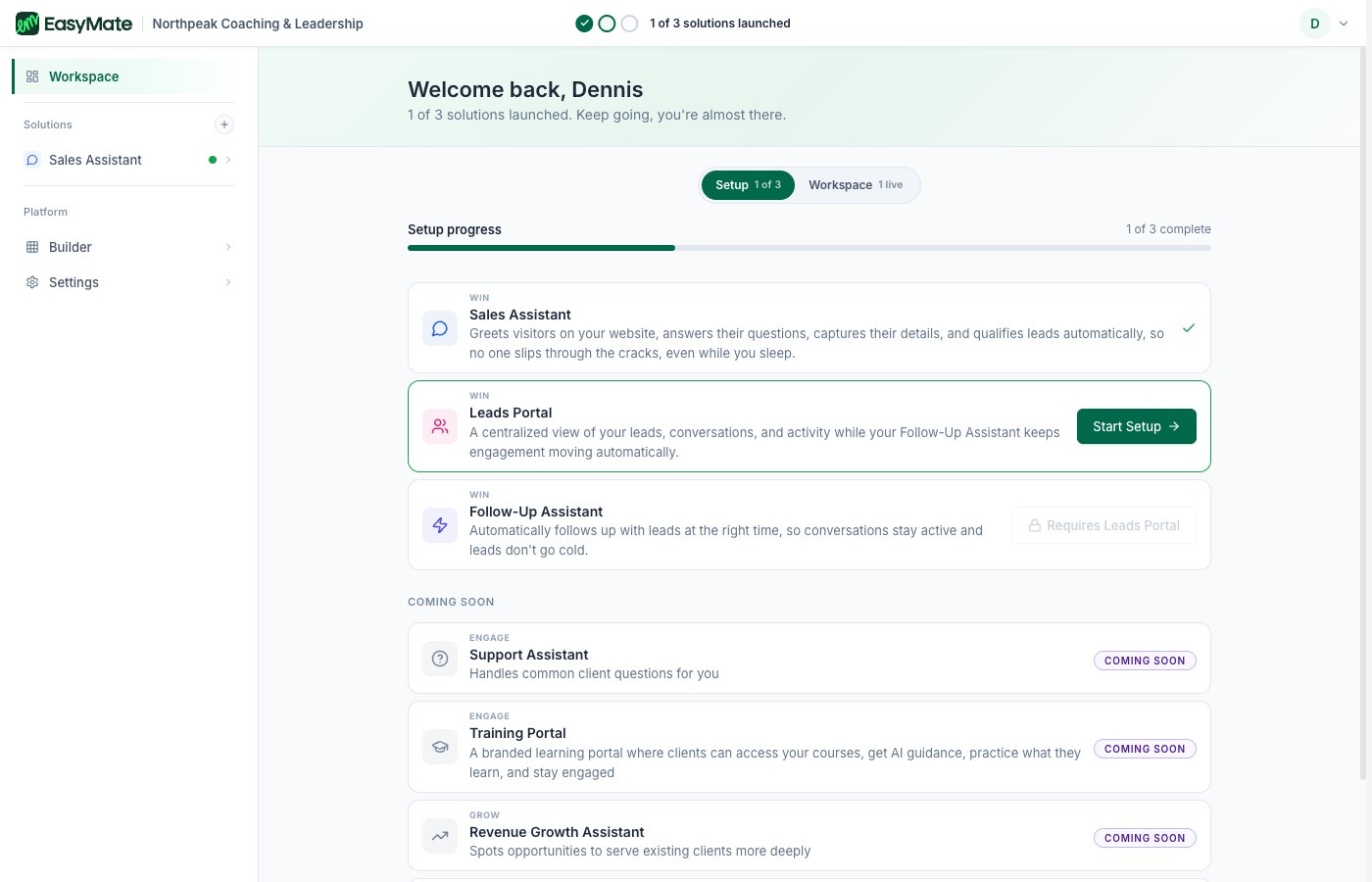Click Coming Soon badge on Support Assistant
The height and width of the screenshot is (882, 1372).
click(1145, 661)
